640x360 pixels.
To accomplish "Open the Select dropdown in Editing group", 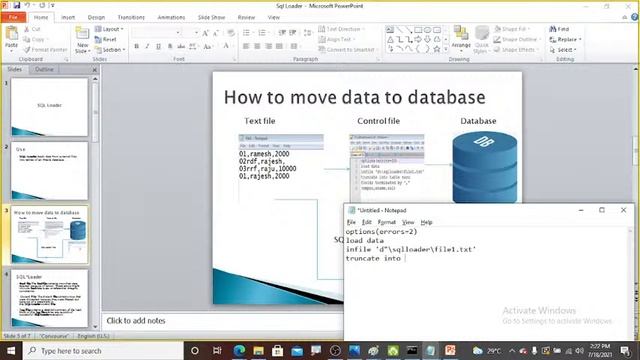I will 563,49.
